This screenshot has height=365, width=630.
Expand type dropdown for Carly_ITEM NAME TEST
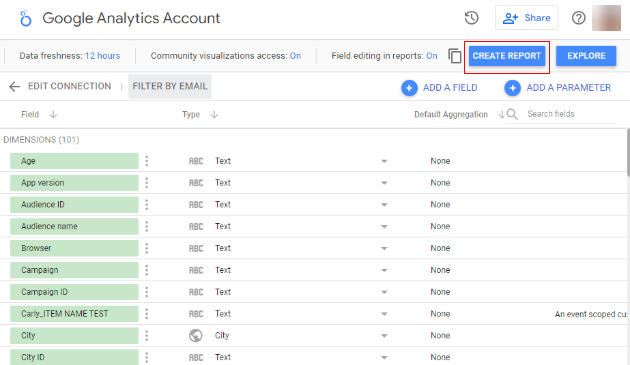tap(384, 314)
